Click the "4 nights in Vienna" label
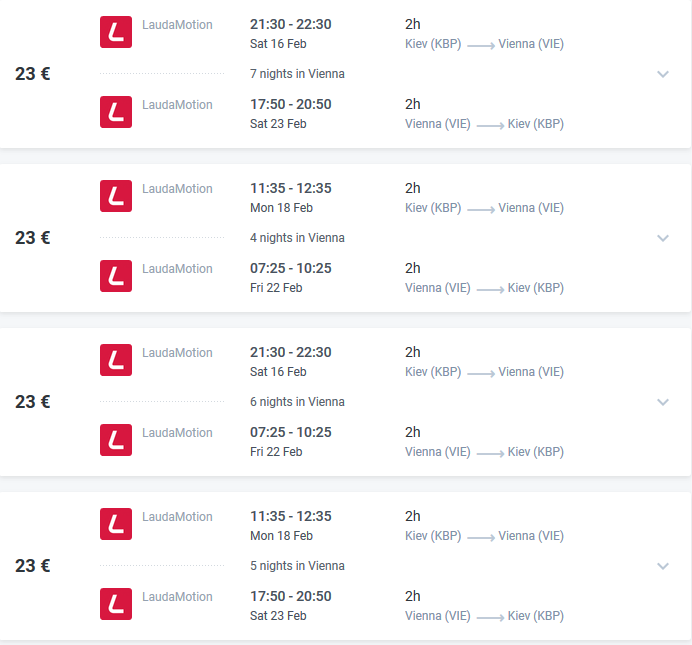692x645 pixels. pos(297,238)
